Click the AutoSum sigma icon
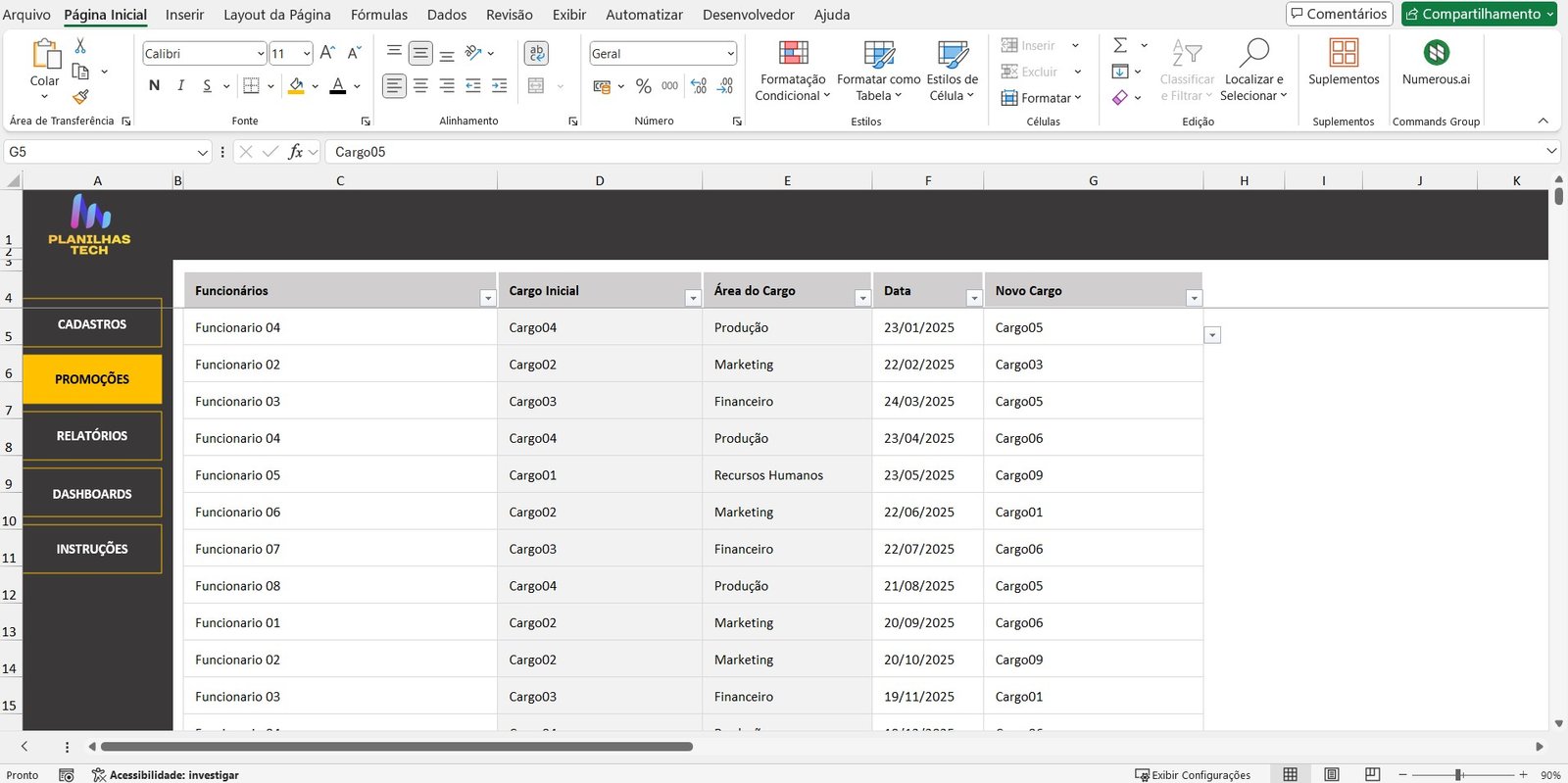 [1120, 45]
